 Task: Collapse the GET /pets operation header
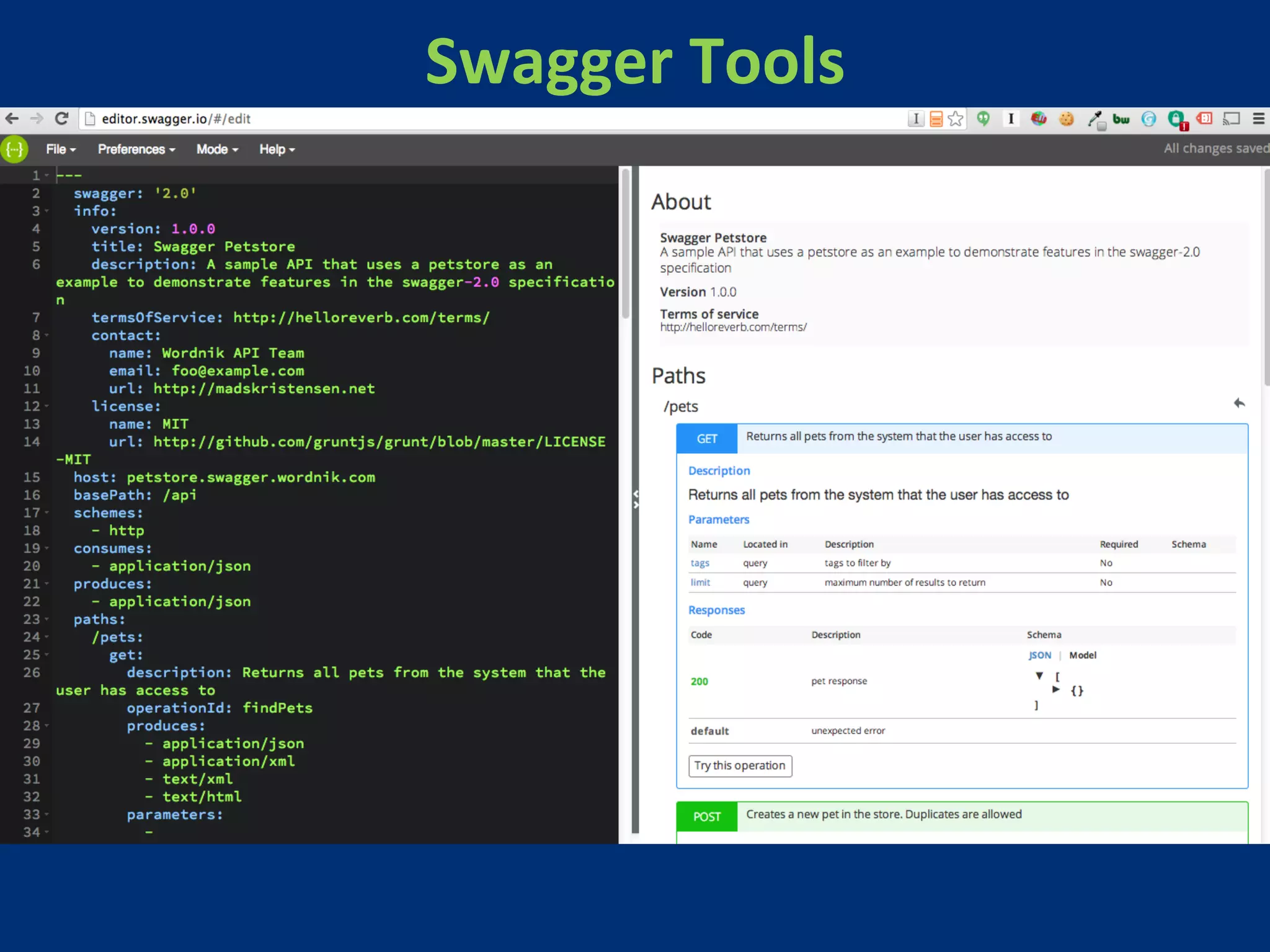(x=962, y=439)
